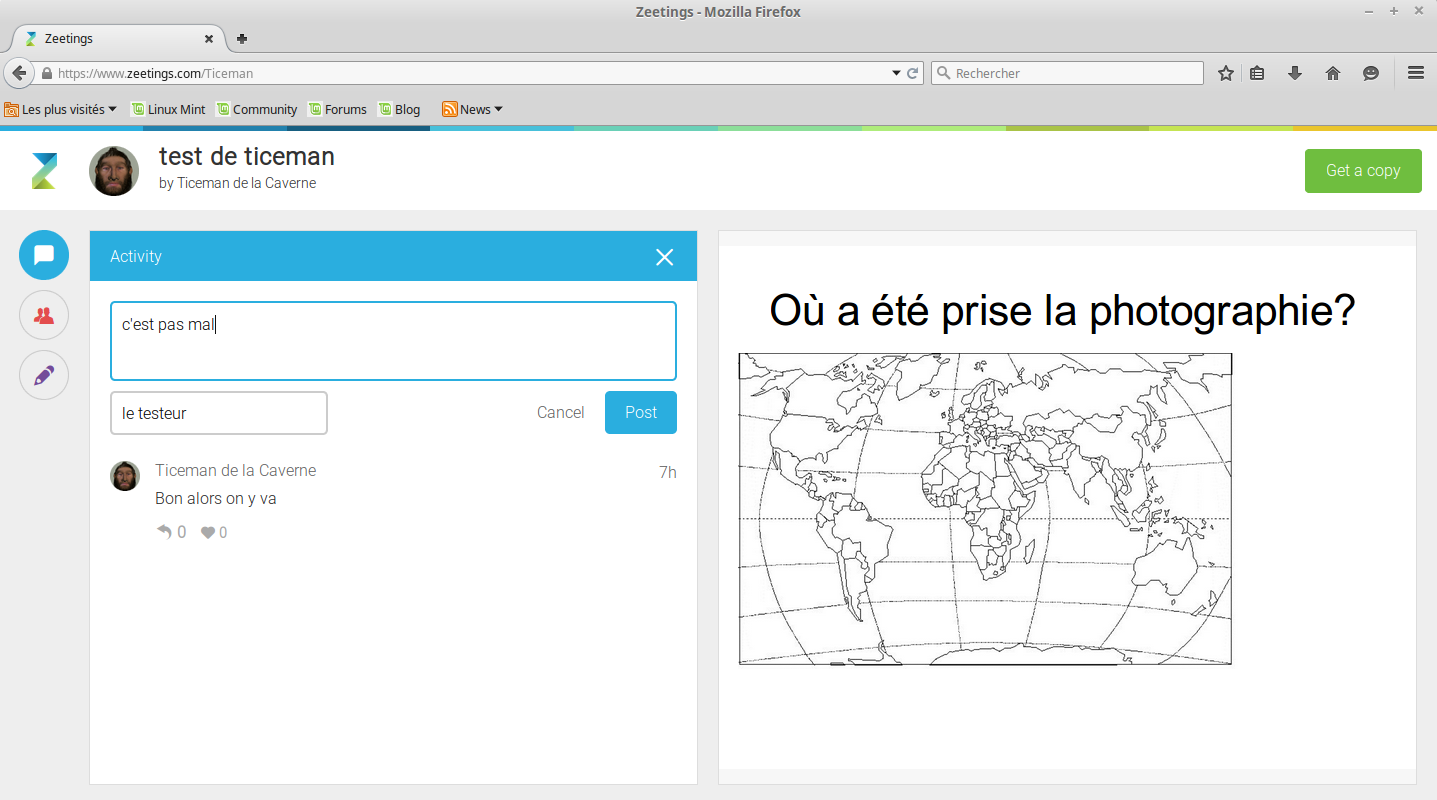The image size is (1437, 800).
Task: Open the Linux Mint bookmark
Action: coord(168,109)
